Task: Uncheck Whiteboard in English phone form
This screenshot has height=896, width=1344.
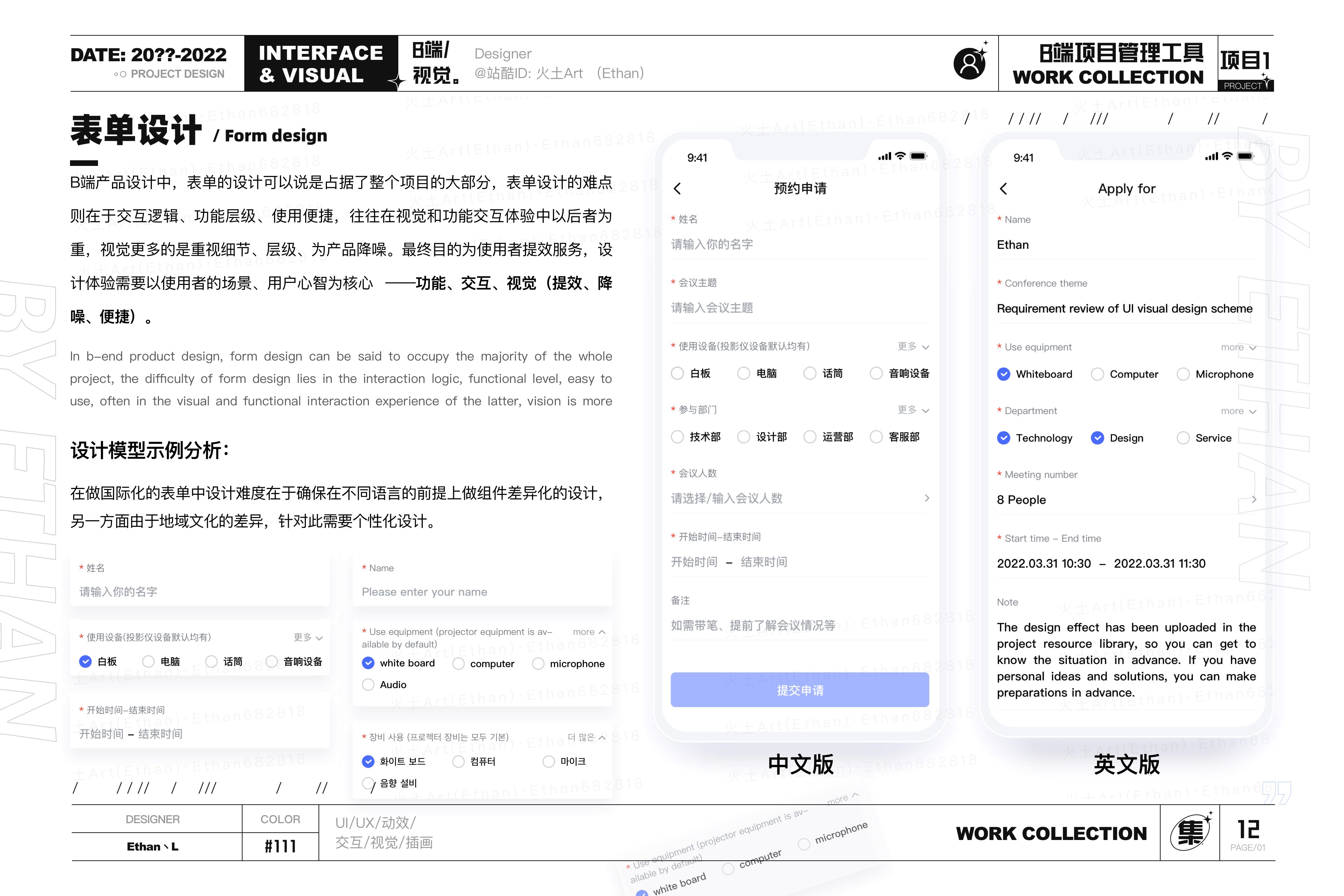Action: (x=1003, y=374)
